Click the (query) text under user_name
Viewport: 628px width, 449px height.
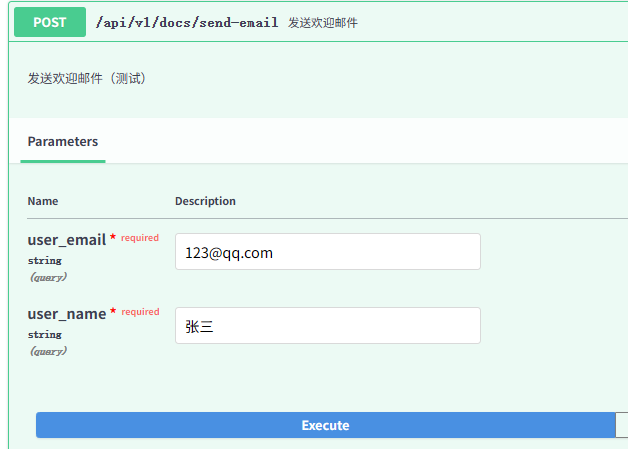point(48,351)
